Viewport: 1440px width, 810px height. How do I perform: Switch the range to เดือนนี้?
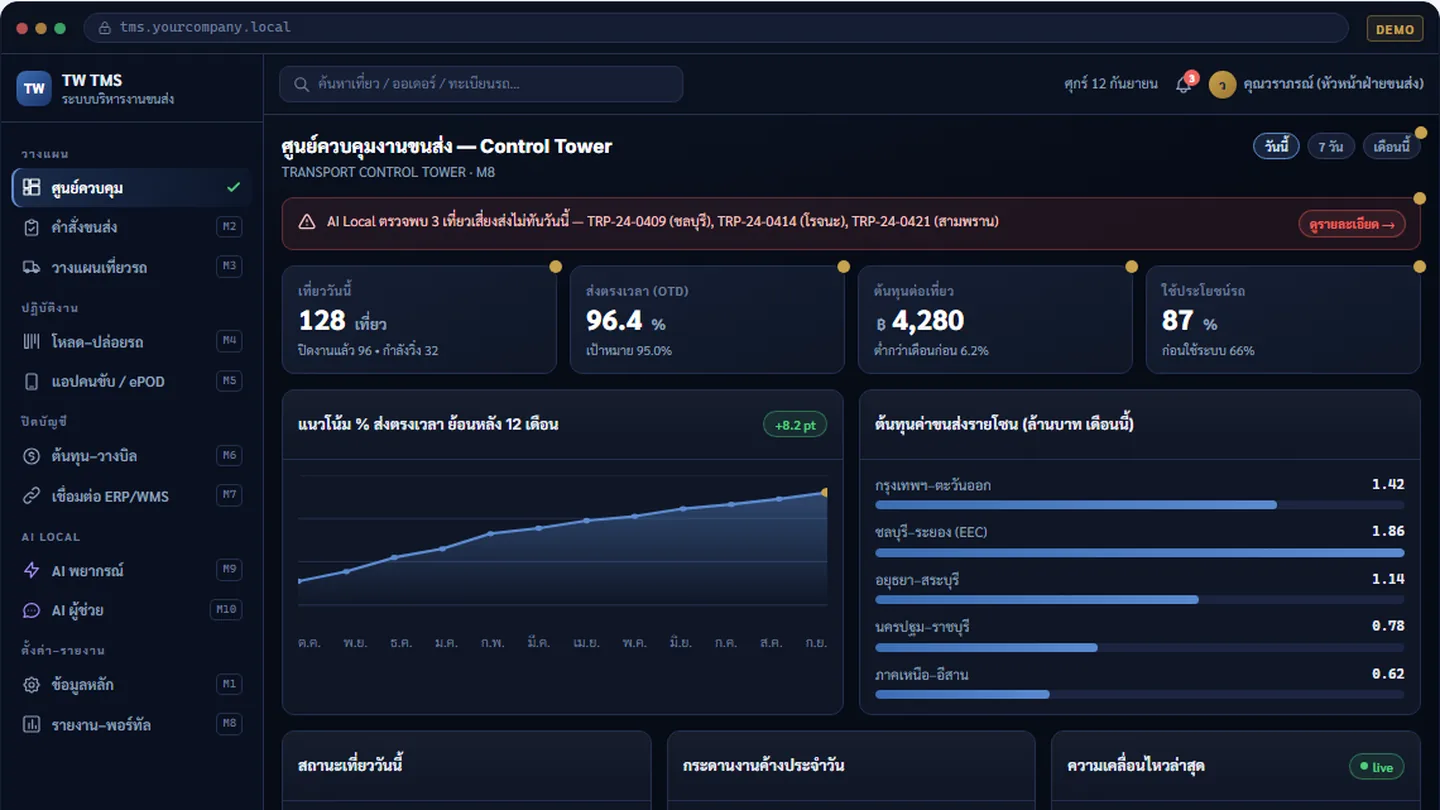tap(1391, 147)
